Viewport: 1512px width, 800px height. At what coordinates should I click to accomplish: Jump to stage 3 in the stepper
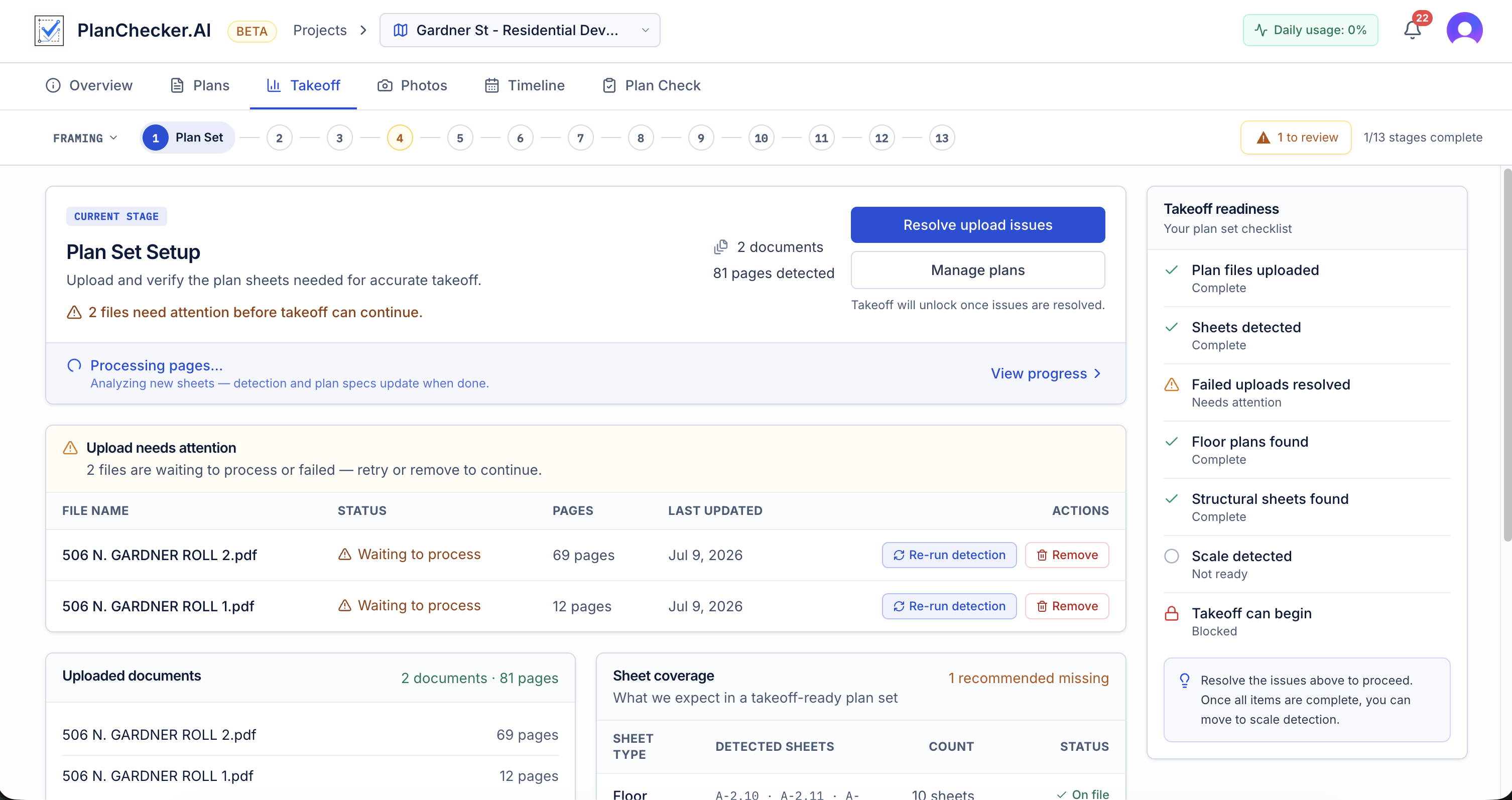(339, 138)
